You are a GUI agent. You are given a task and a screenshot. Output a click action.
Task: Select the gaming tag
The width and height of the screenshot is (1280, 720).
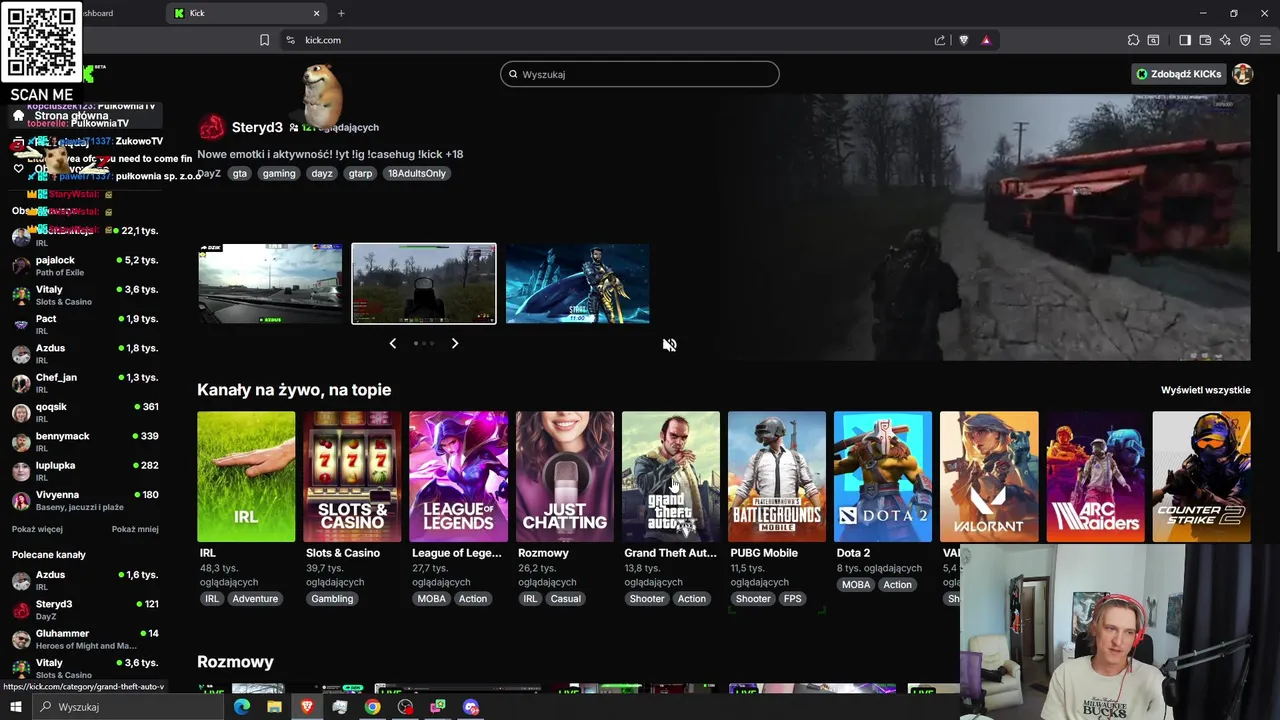pyautogui.click(x=279, y=173)
